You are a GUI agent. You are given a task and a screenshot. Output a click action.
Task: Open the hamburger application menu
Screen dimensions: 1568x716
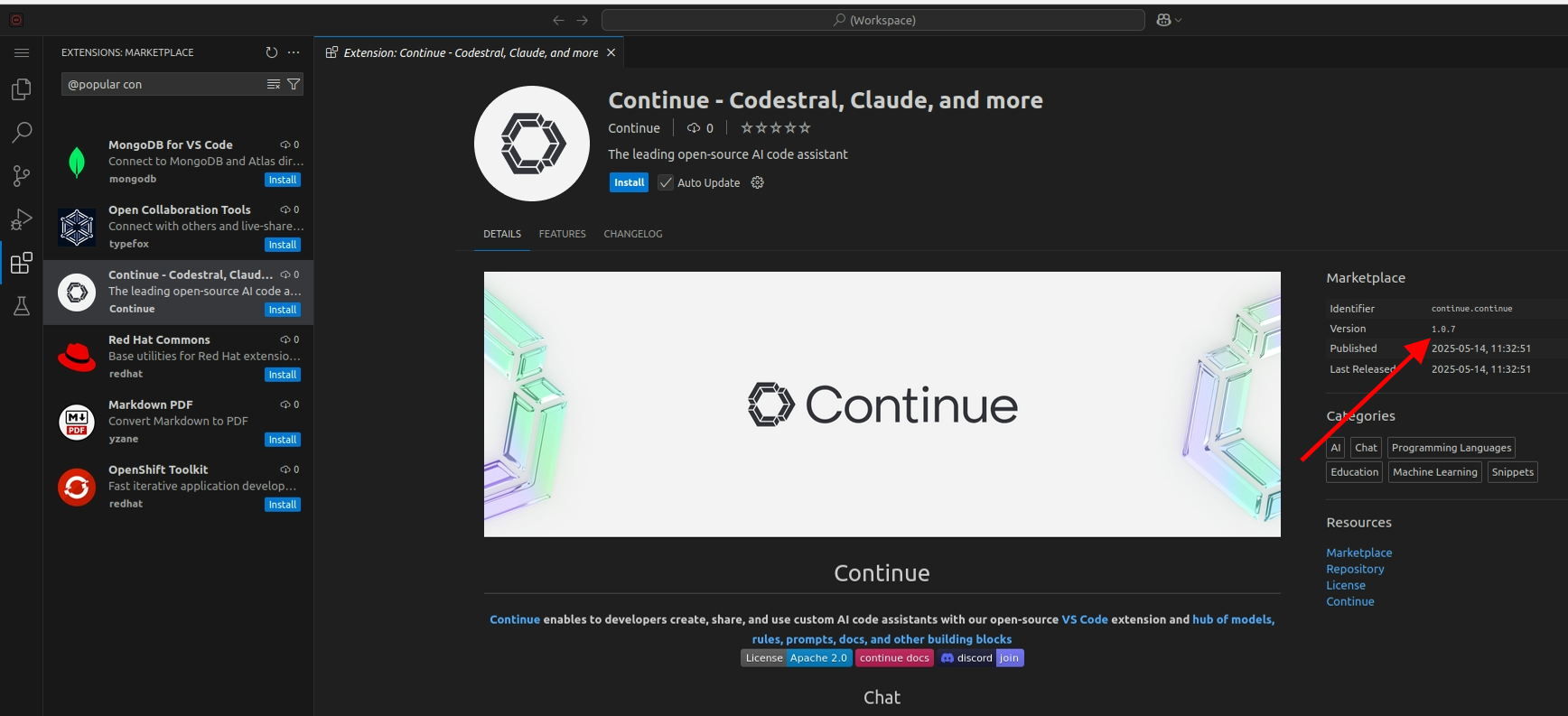(22, 52)
